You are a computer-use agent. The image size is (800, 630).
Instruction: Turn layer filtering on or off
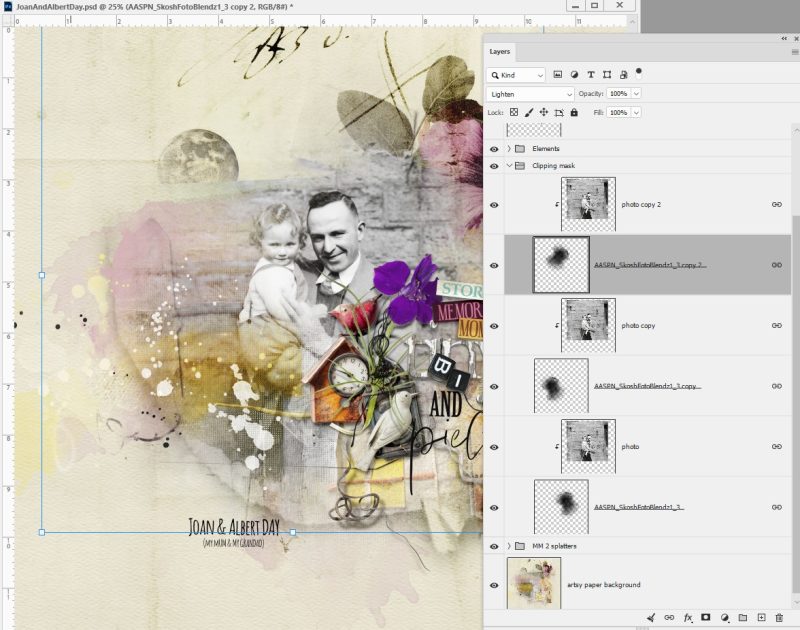638,71
